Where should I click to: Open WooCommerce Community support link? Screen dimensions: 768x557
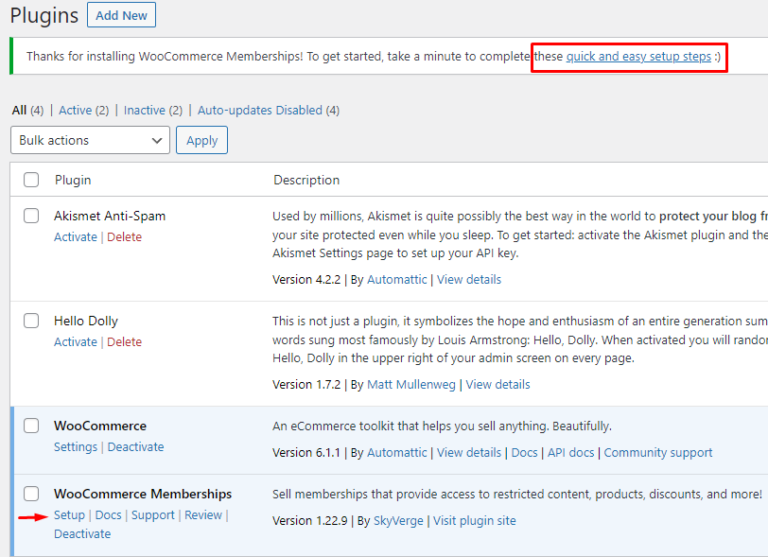(x=658, y=453)
